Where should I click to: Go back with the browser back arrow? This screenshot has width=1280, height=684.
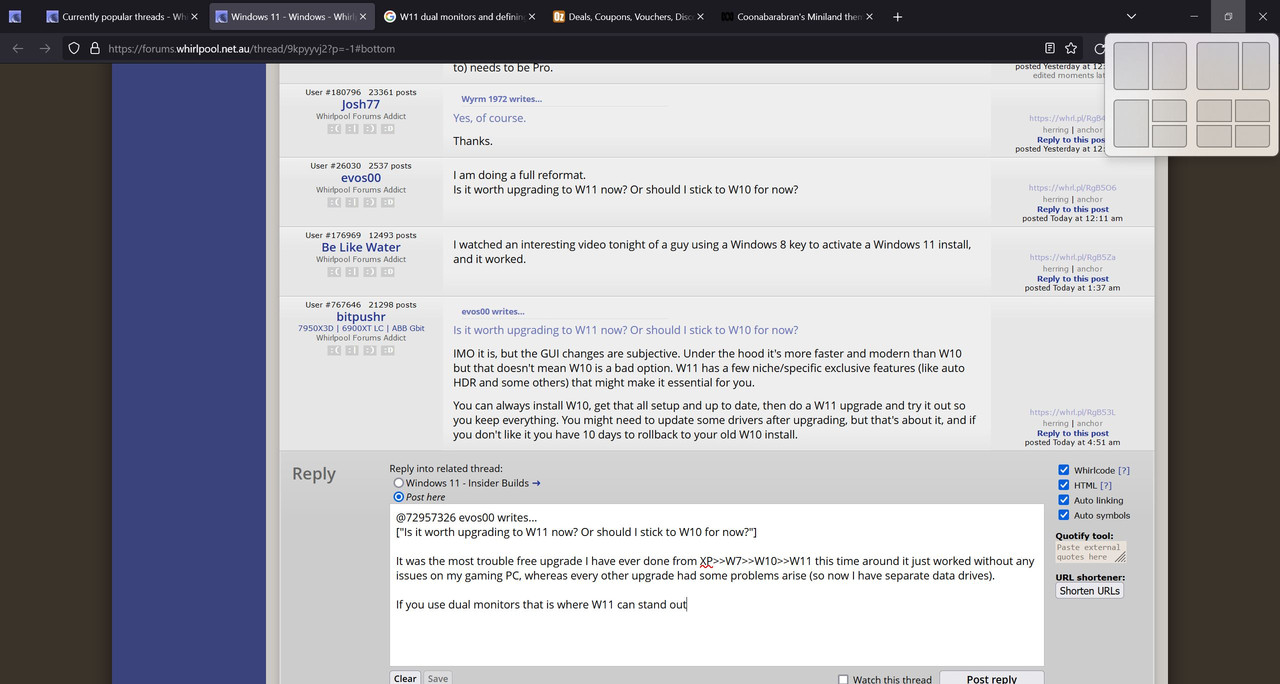pyautogui.click(x=17, y=48)
